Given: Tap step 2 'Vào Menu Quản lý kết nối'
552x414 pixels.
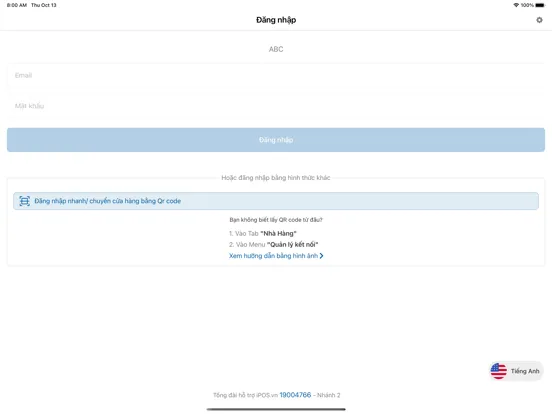Looking at the screenshot, I should [x=274, y=244].
